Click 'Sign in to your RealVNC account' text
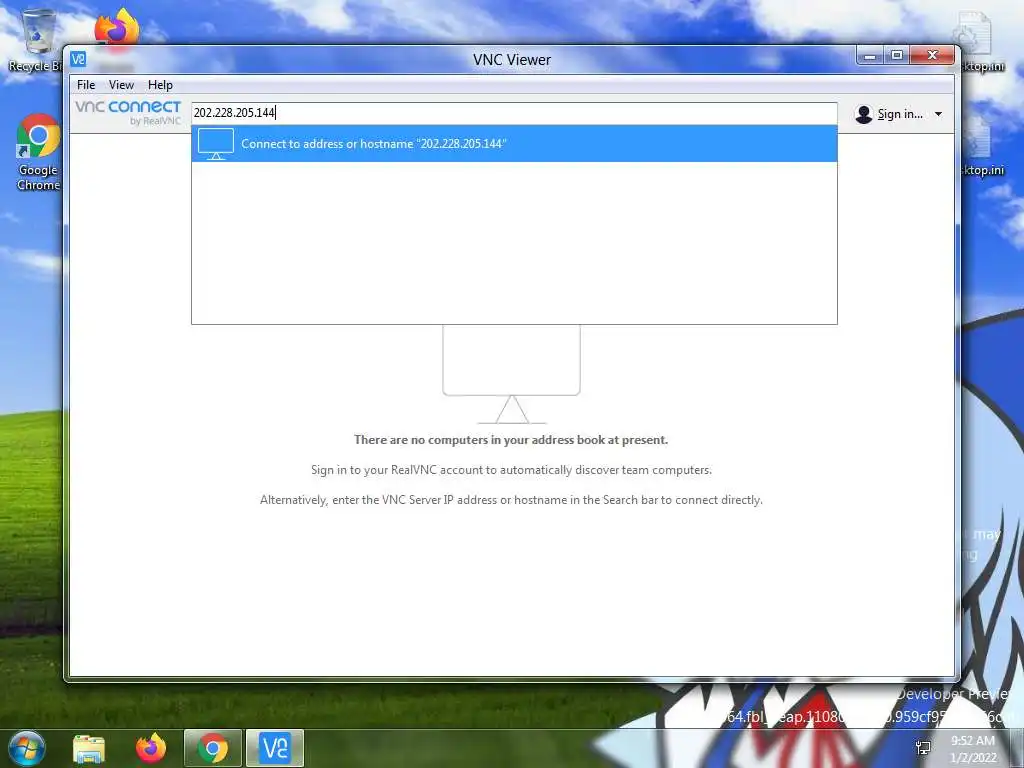This screenshot has height=768, width=1024. tap(511, 470)
